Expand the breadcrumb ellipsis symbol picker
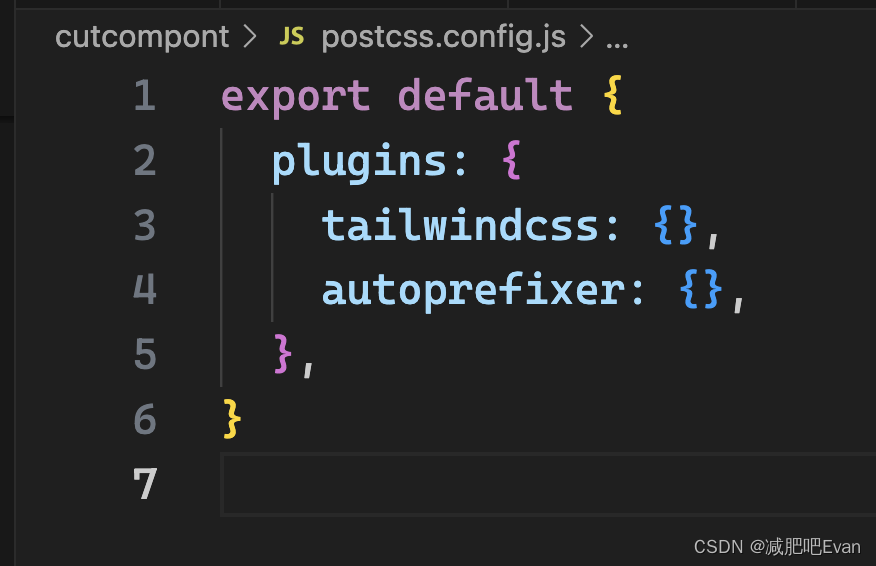876x566 pixels. pyautogui.click(x=617, y=45)
